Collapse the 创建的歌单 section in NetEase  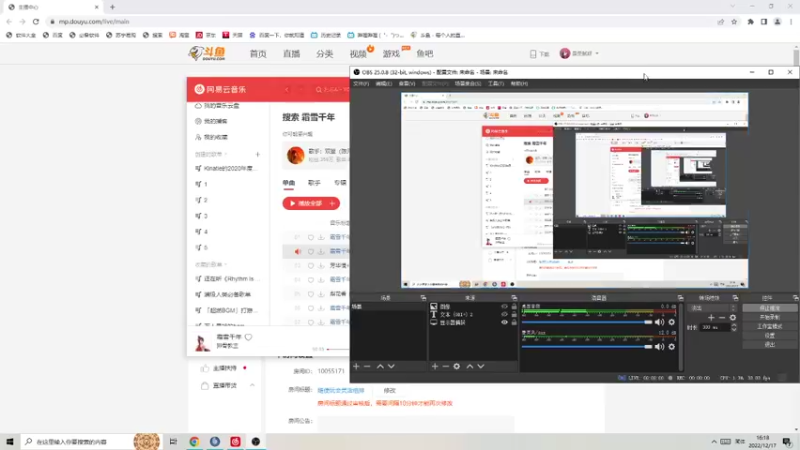226,154
